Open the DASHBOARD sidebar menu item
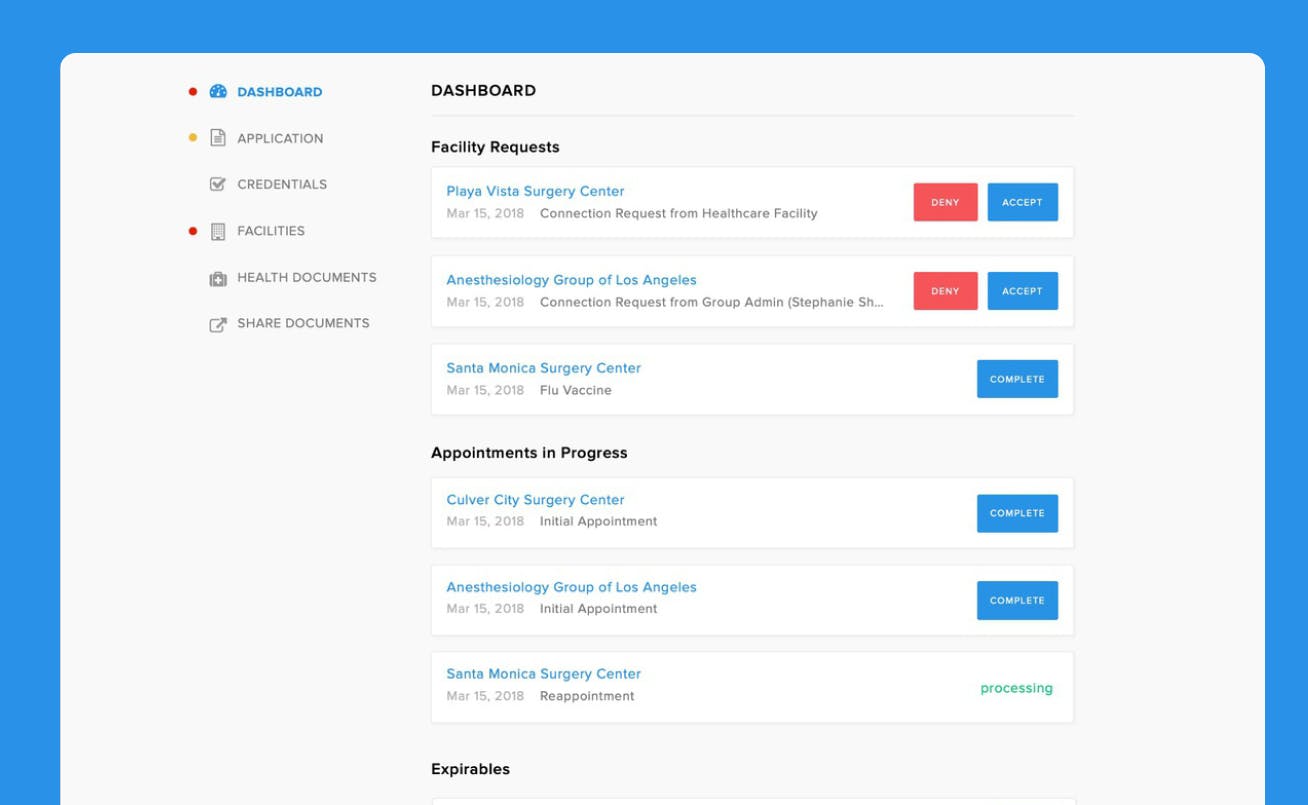 point(279,92)
